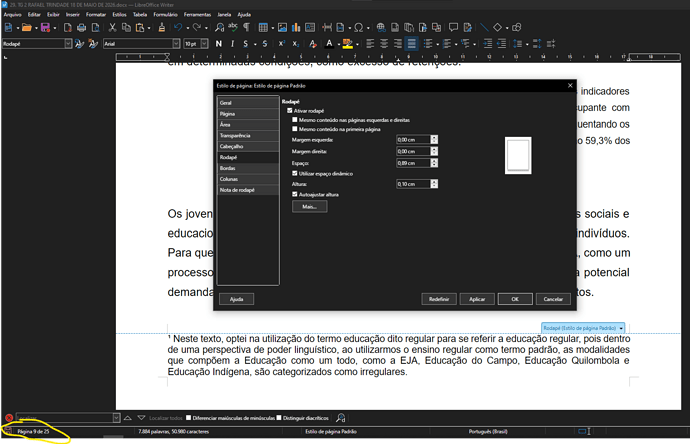
Task: Click the yellow highlight color swatch
Action: pyautogui.click(x=348, y=44)
